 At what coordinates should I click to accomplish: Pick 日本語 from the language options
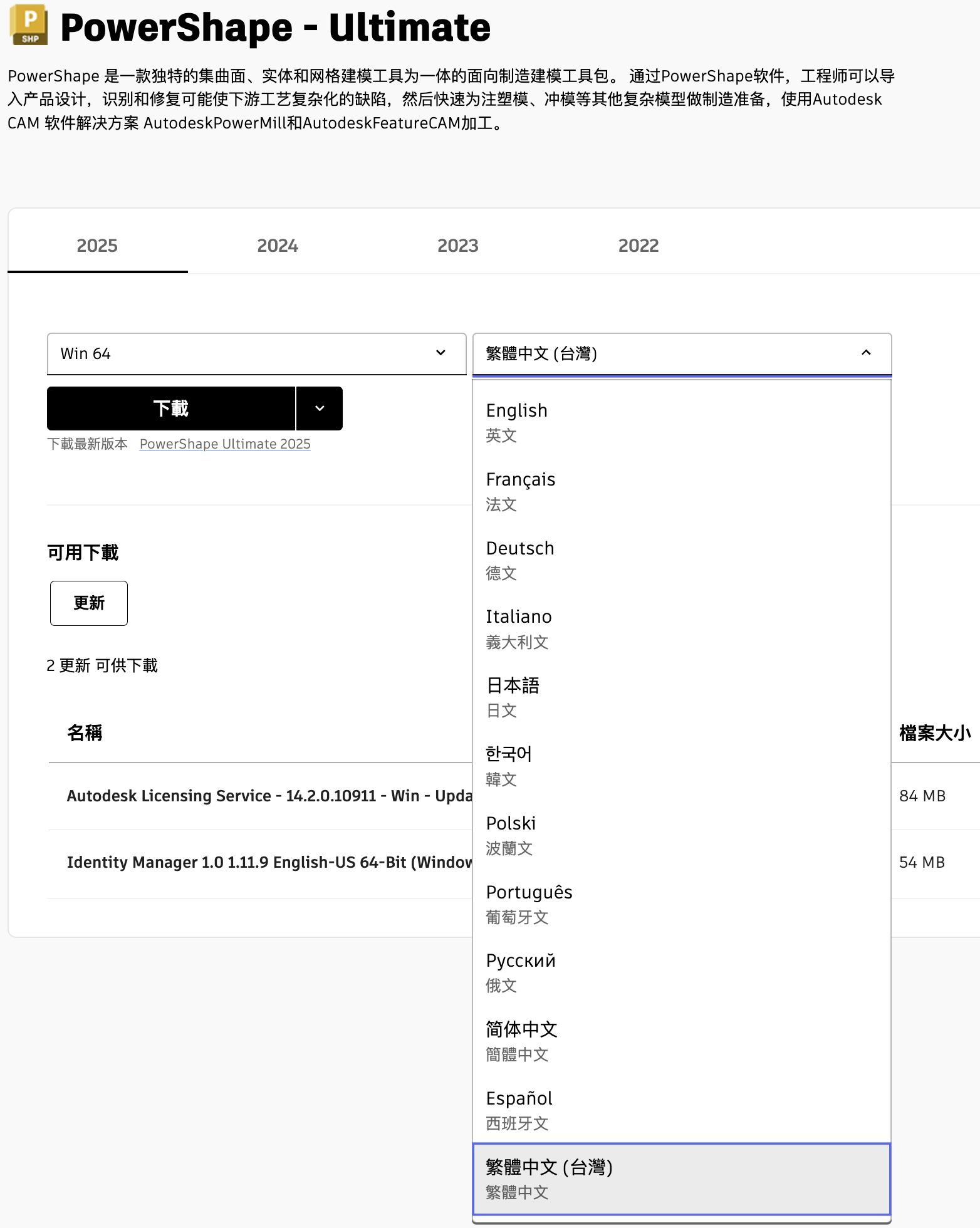pos(681,697)
